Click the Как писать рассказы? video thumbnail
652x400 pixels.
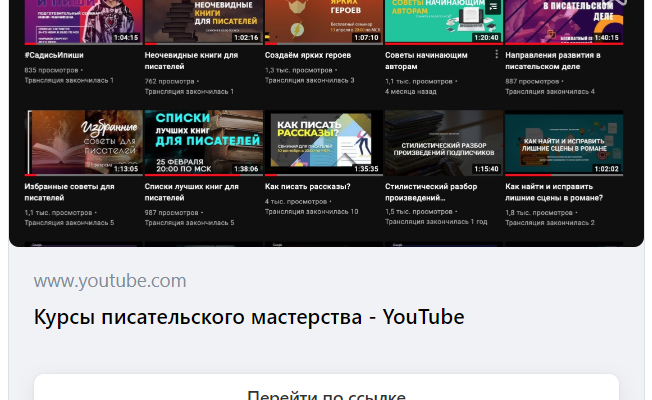(x=323, y=142)
